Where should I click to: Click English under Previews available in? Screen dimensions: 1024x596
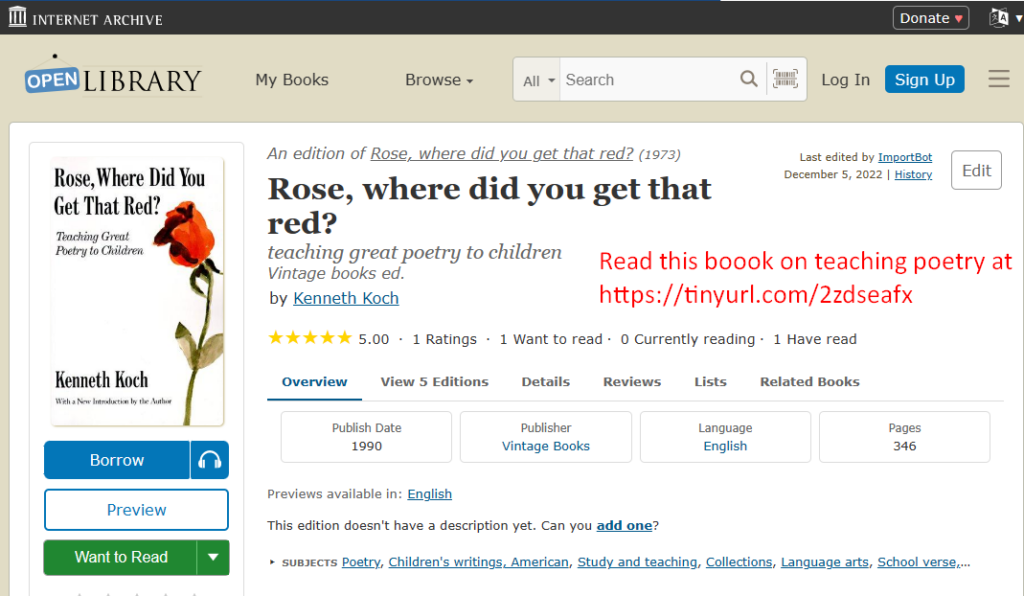click(430, 494)
